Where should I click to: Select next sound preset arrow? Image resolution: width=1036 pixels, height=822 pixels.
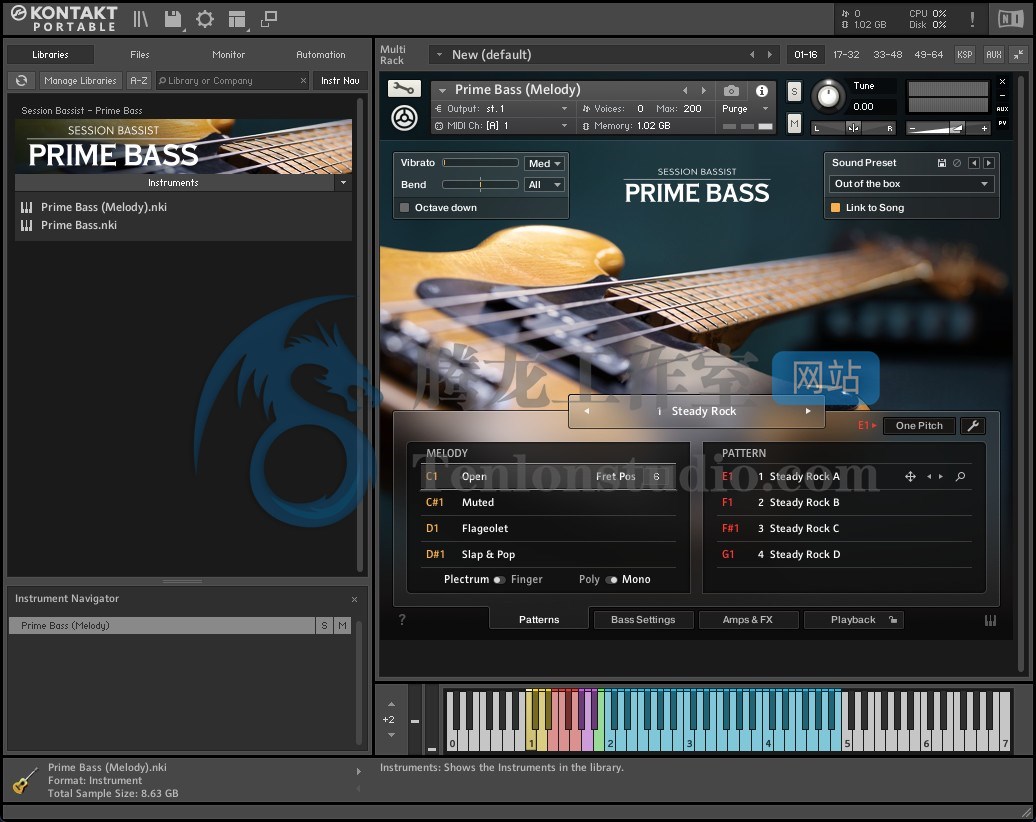tap(988, 163)
